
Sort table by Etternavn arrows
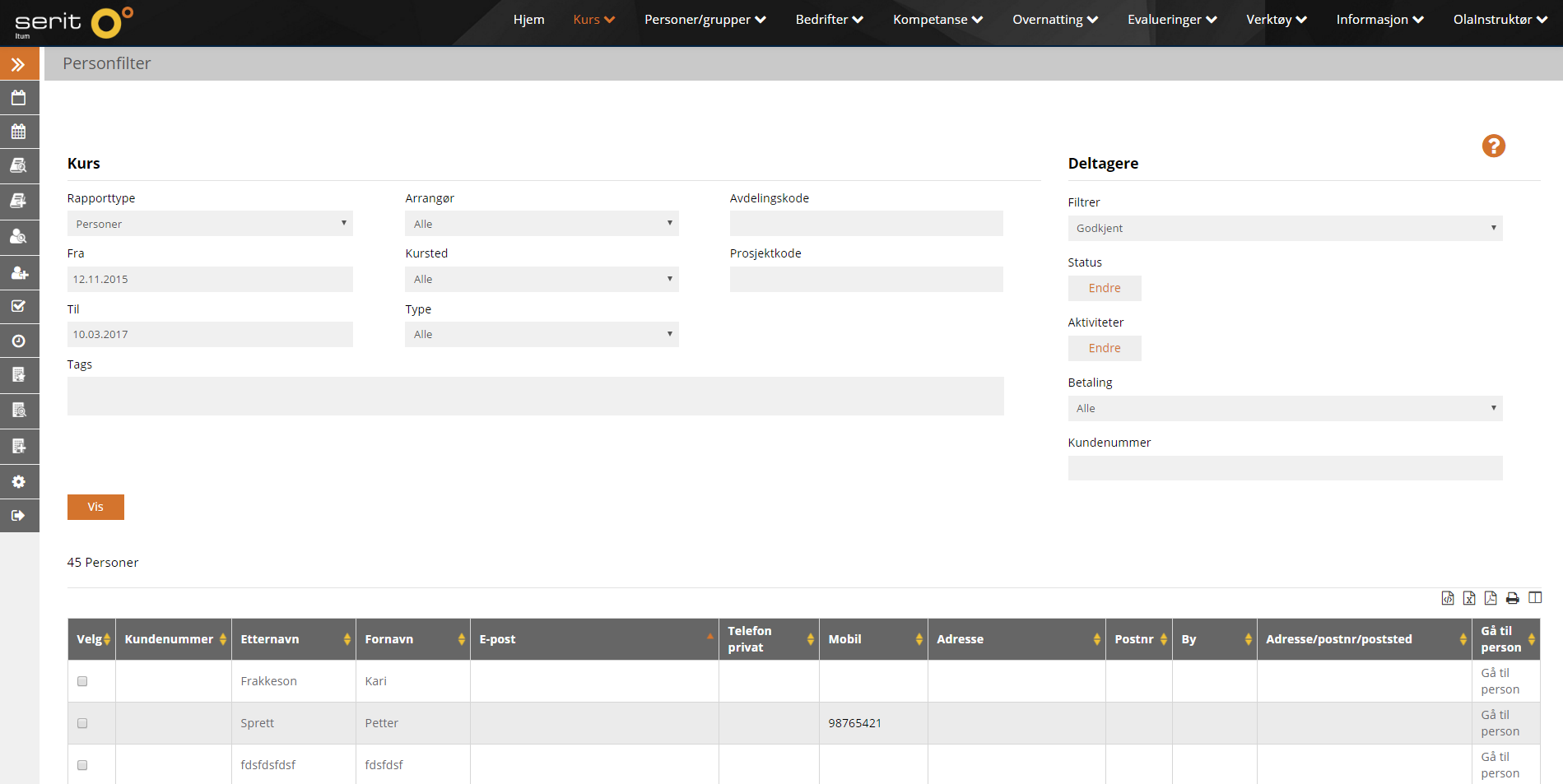(x=347, y=639)
